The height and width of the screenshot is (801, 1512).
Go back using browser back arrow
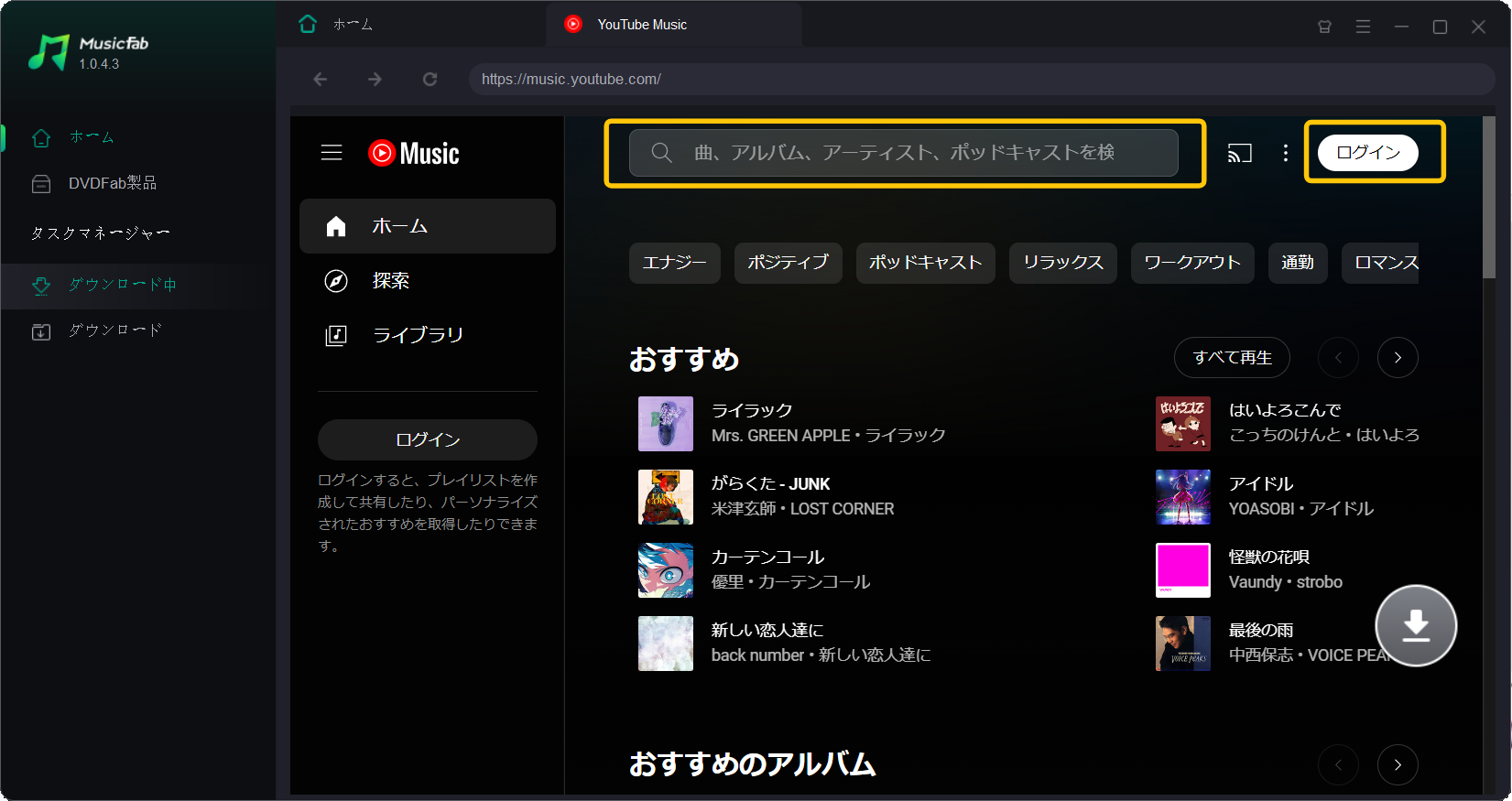coord(321,80)
